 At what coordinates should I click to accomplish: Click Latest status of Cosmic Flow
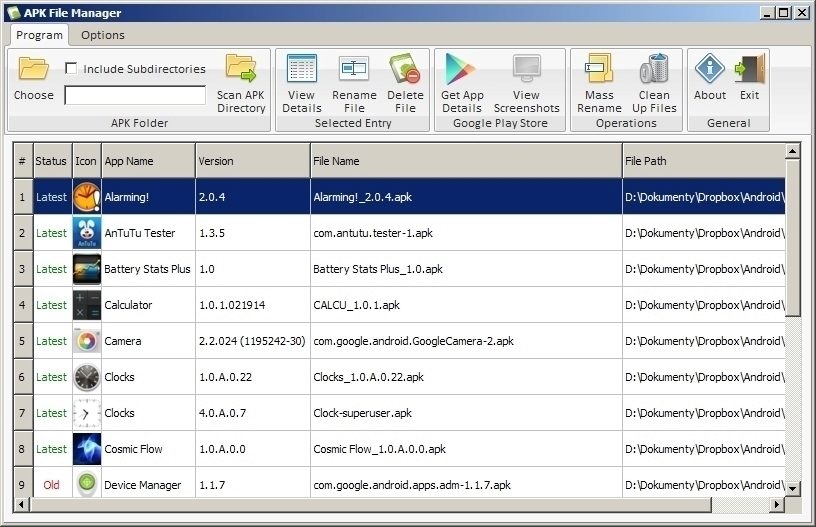tap(52, 449)
